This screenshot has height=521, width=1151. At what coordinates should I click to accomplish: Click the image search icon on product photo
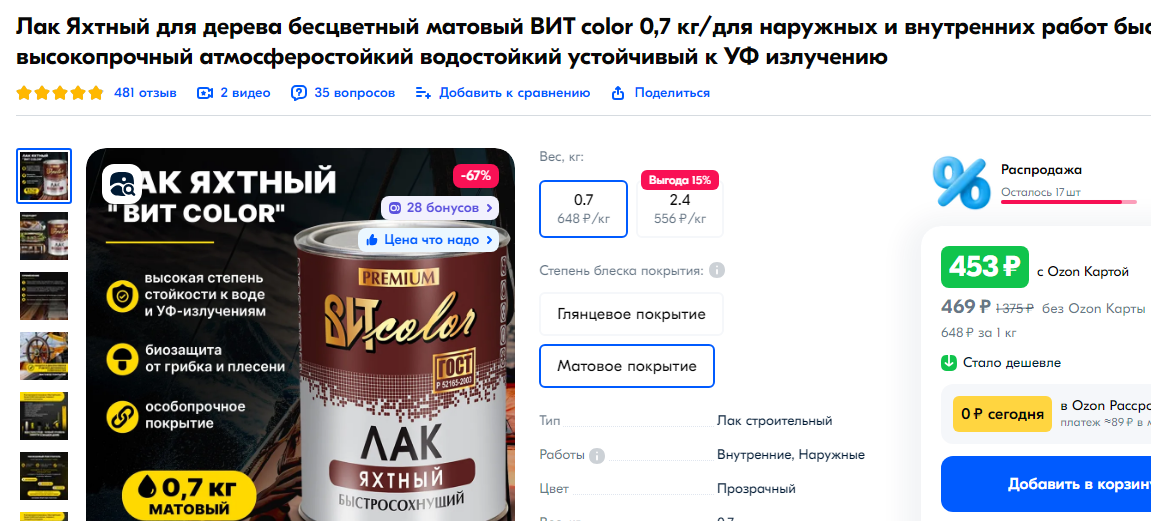(122, 183)
